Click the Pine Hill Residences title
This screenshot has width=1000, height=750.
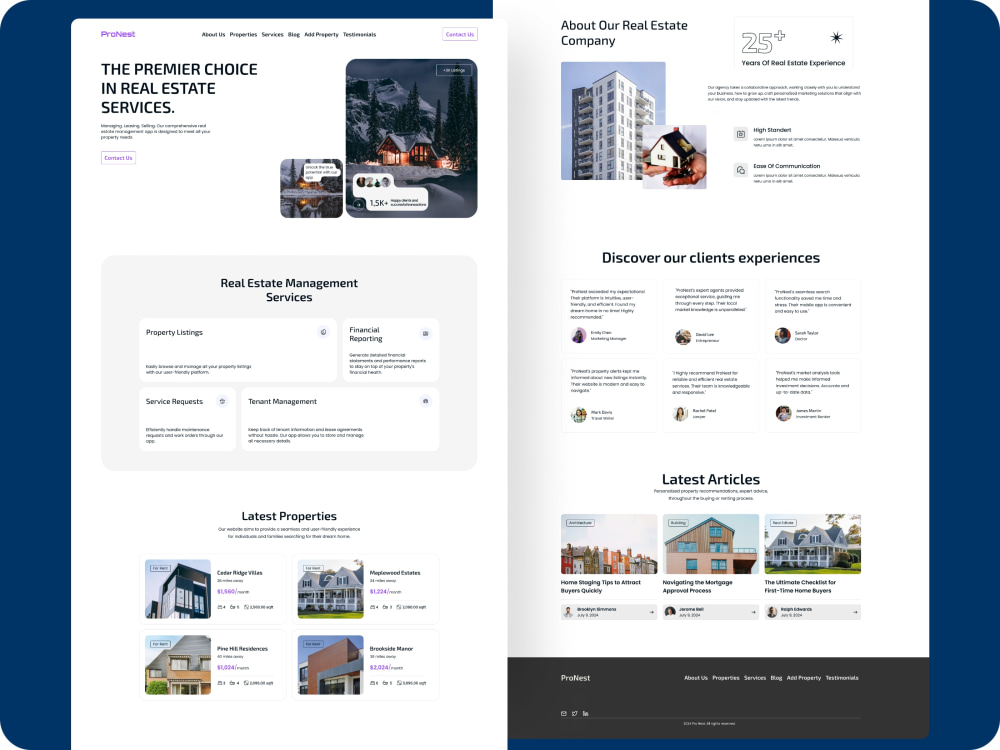(242, 649)
